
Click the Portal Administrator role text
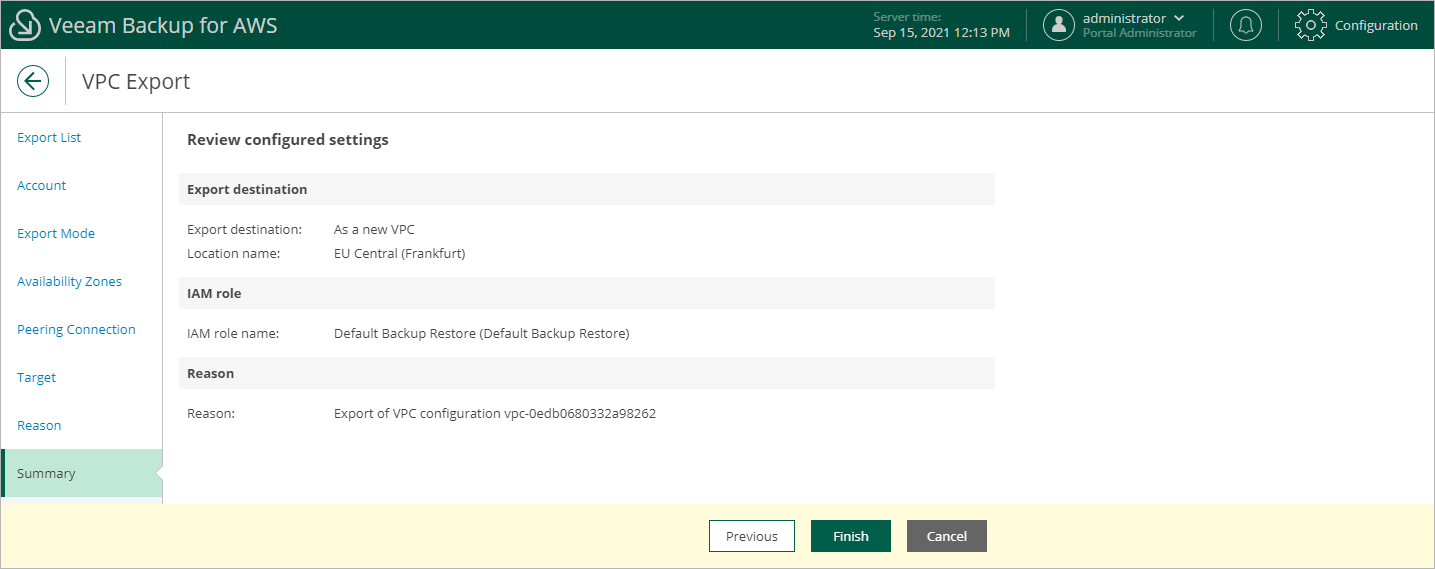pos(1139,33)
